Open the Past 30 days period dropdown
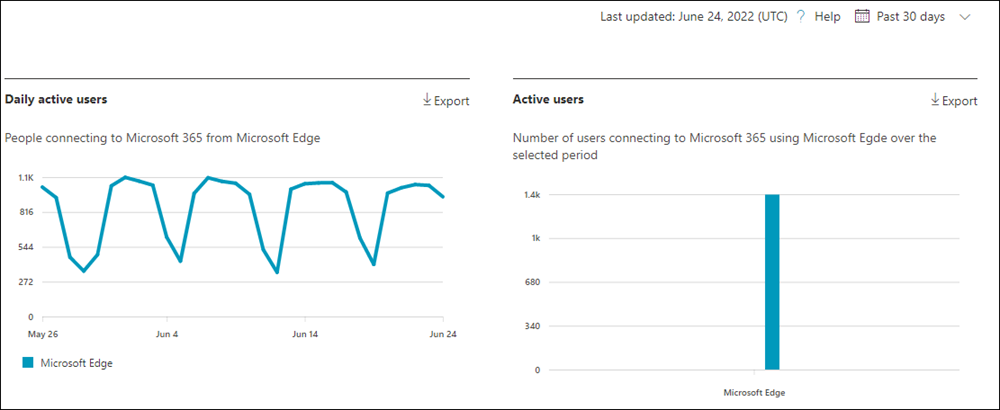 point(913,17)
